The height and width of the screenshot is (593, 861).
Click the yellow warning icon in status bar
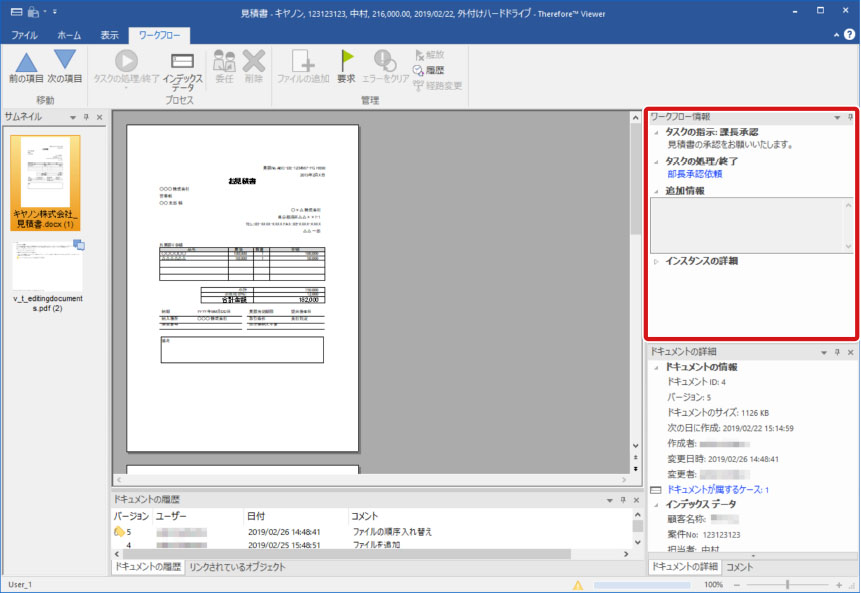coord(578,584)
